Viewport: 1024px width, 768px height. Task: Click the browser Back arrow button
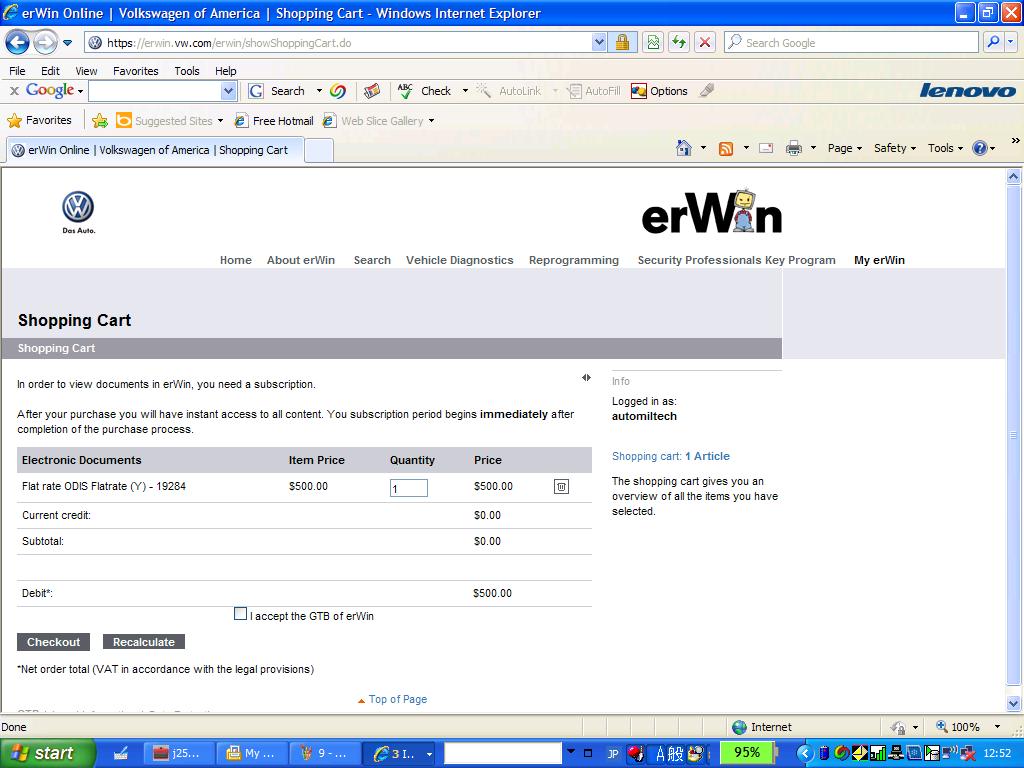click(18, 43)
